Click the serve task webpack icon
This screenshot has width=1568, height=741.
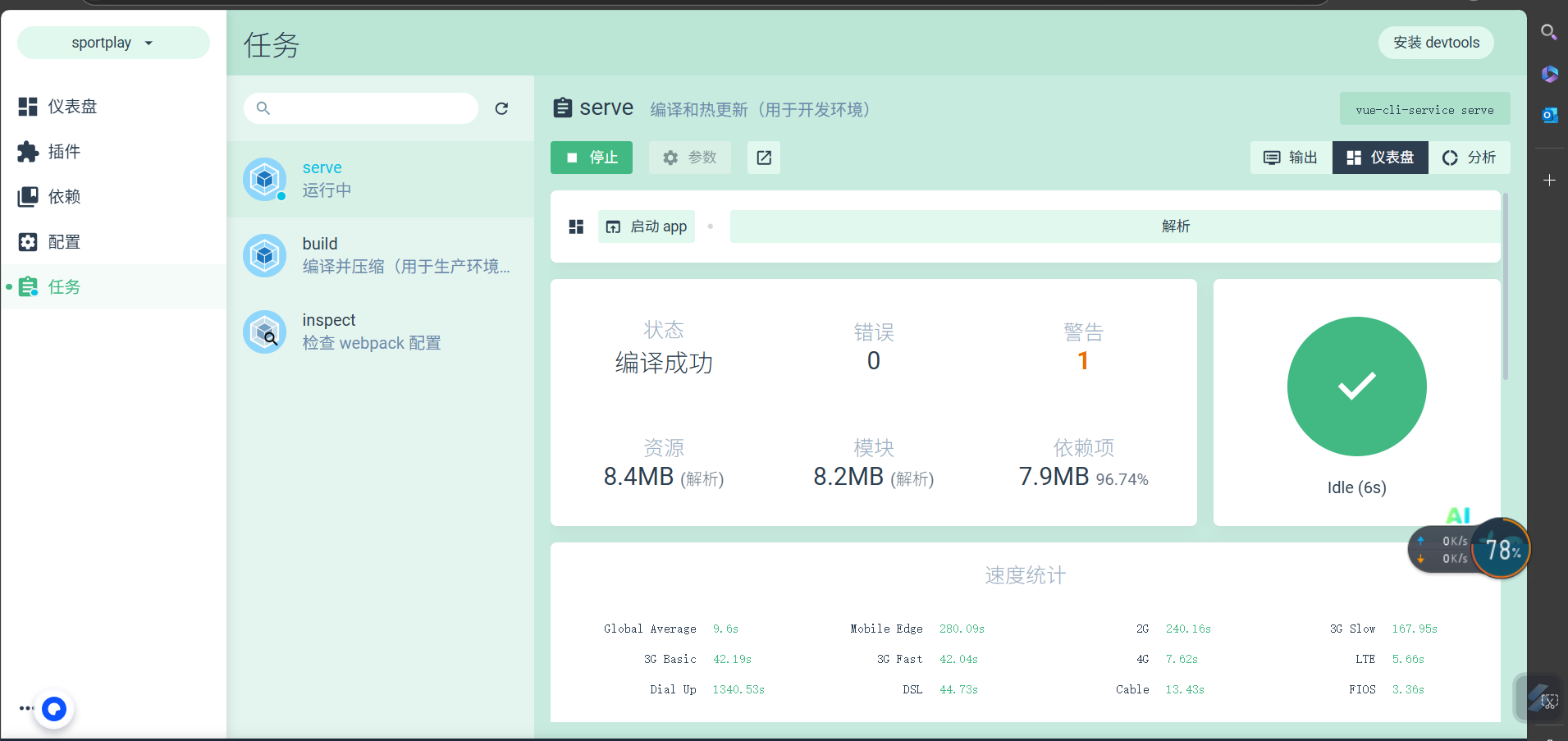click(x=264, y=179)
